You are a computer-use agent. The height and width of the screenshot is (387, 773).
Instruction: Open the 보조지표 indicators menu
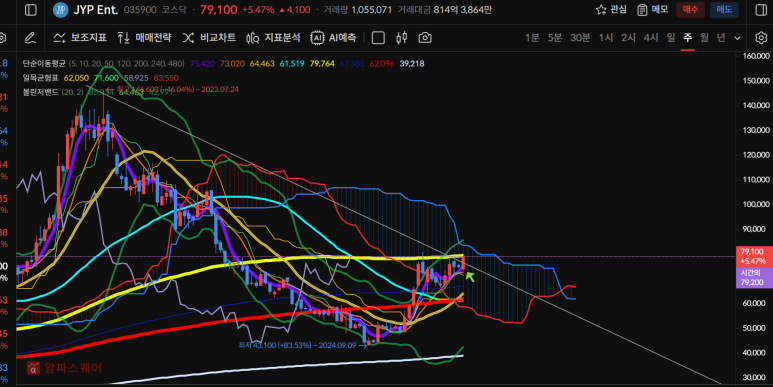pyautogui.click(x=80, y=38)
